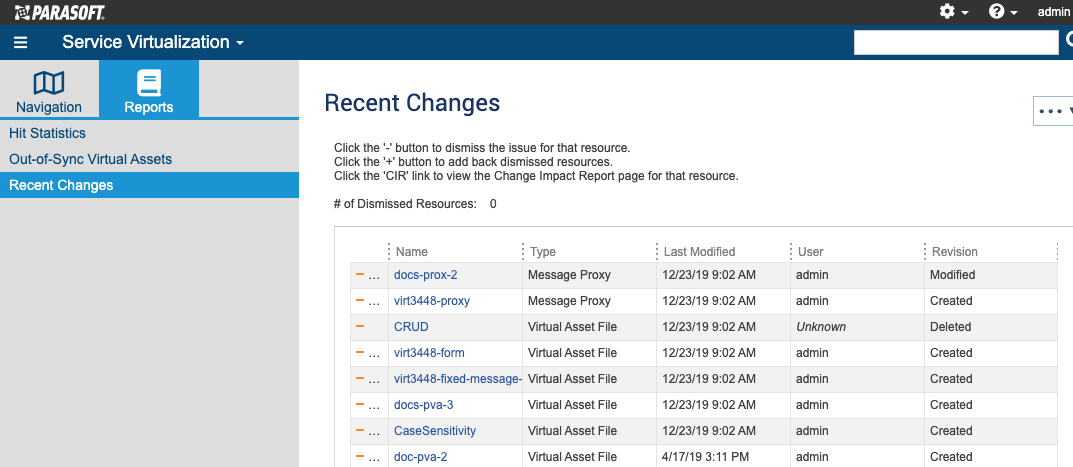Open CIR link for virt3448-form row
The width and height of the screenshot is (1073, 467).
(x=374, y=354)
